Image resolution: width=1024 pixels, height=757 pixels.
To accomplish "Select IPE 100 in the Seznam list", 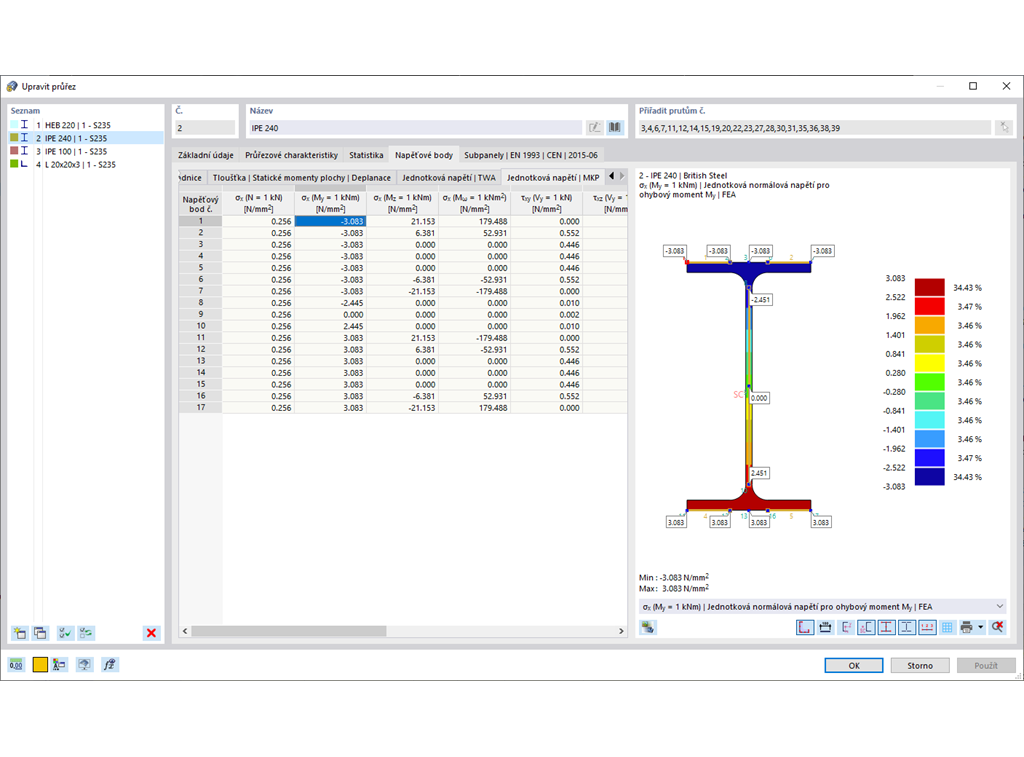I will pyautogui.click(x=86, y=151).
